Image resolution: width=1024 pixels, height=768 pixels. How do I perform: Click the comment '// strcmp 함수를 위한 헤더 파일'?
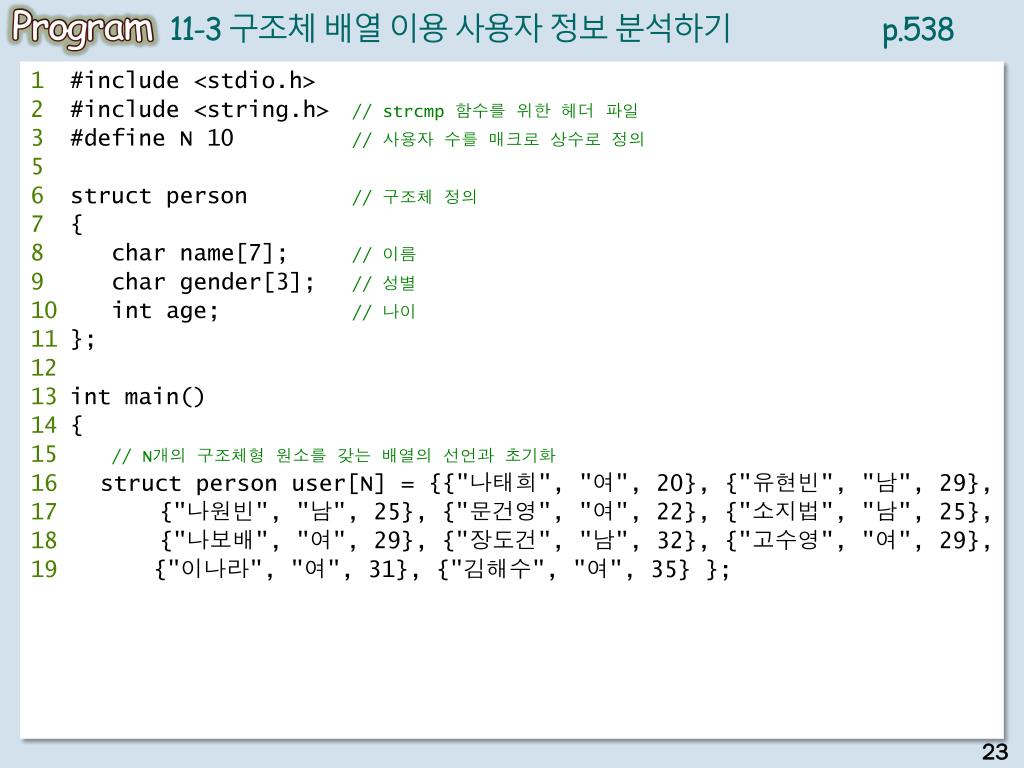pyautogui.click(x=495, y=110)
